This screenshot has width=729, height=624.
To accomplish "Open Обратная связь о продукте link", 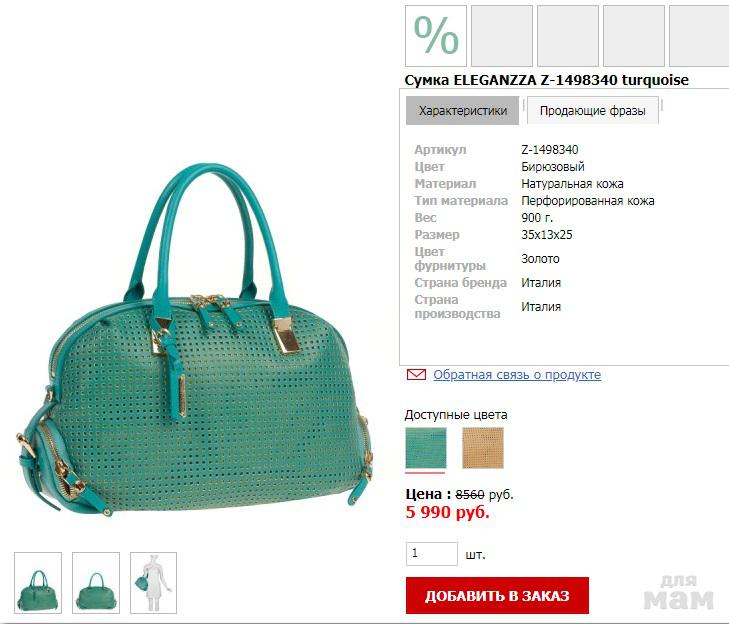I will point(517,374).
